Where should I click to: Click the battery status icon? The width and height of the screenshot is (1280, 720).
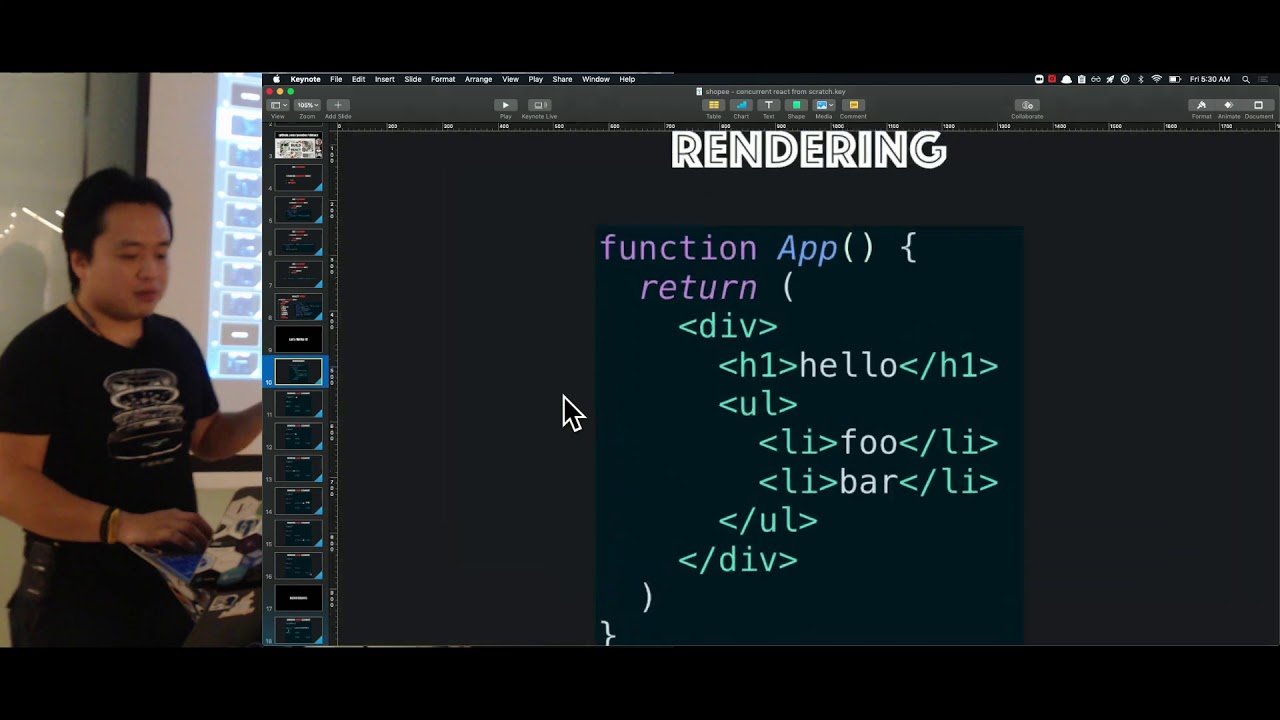1175,79
